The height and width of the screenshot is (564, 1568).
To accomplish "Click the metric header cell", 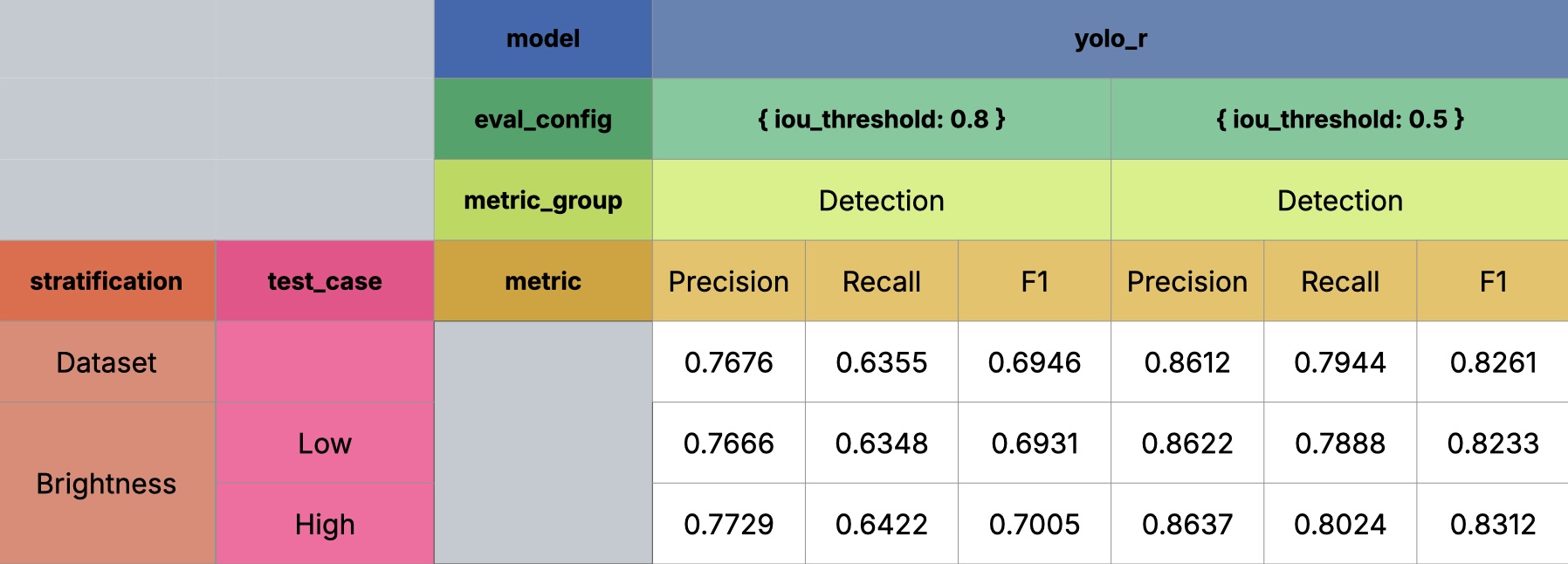I will [x=543, y=281].
